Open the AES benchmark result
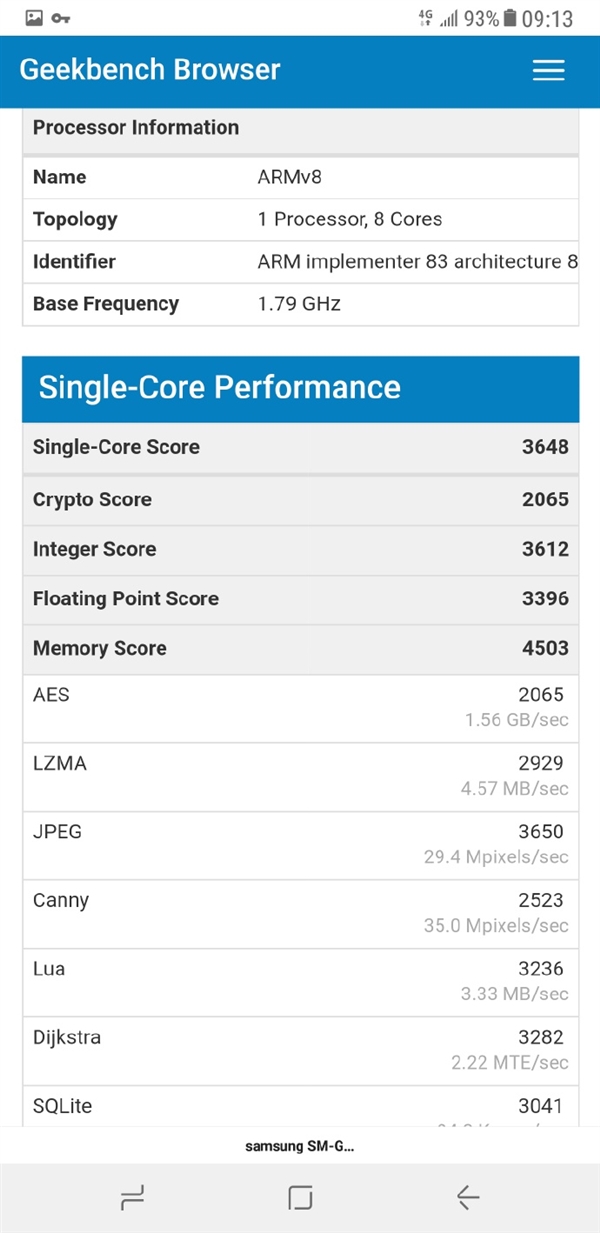The width and height of the screenshot is (600, 1233). [x=299, y=705]
